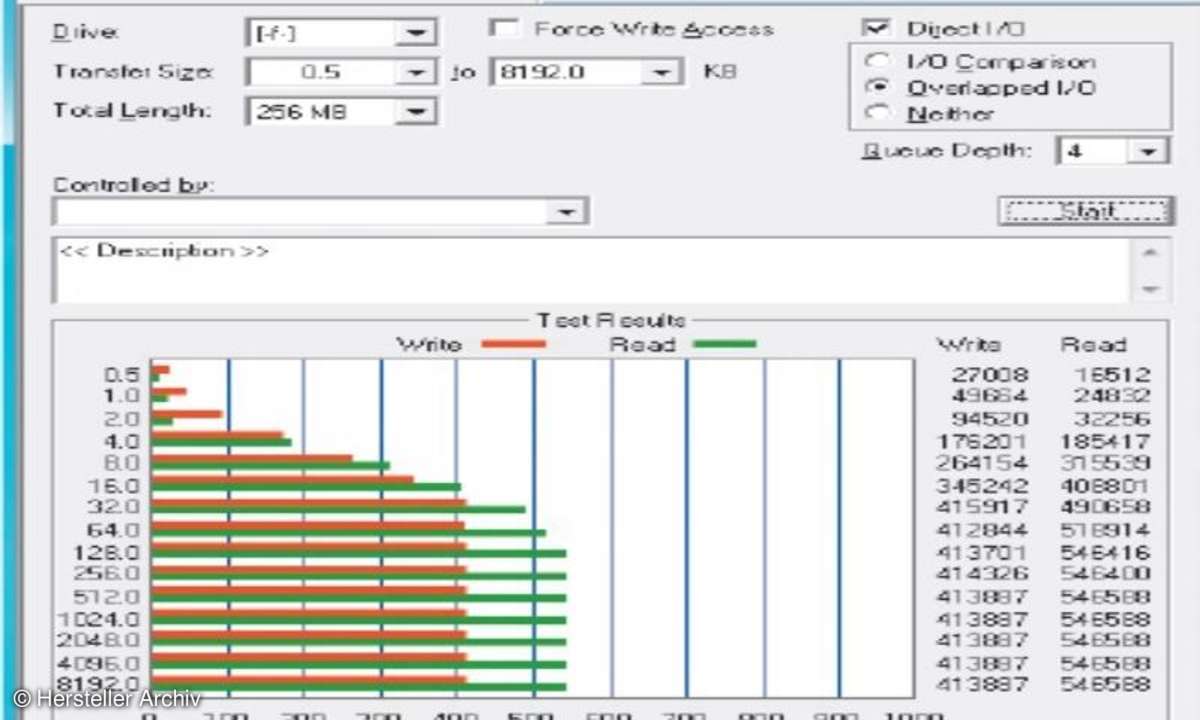Viewport: 1200px width, 720px height.
Task: Expand the Controlled by dropdown
Action: [x=568, y=212]
